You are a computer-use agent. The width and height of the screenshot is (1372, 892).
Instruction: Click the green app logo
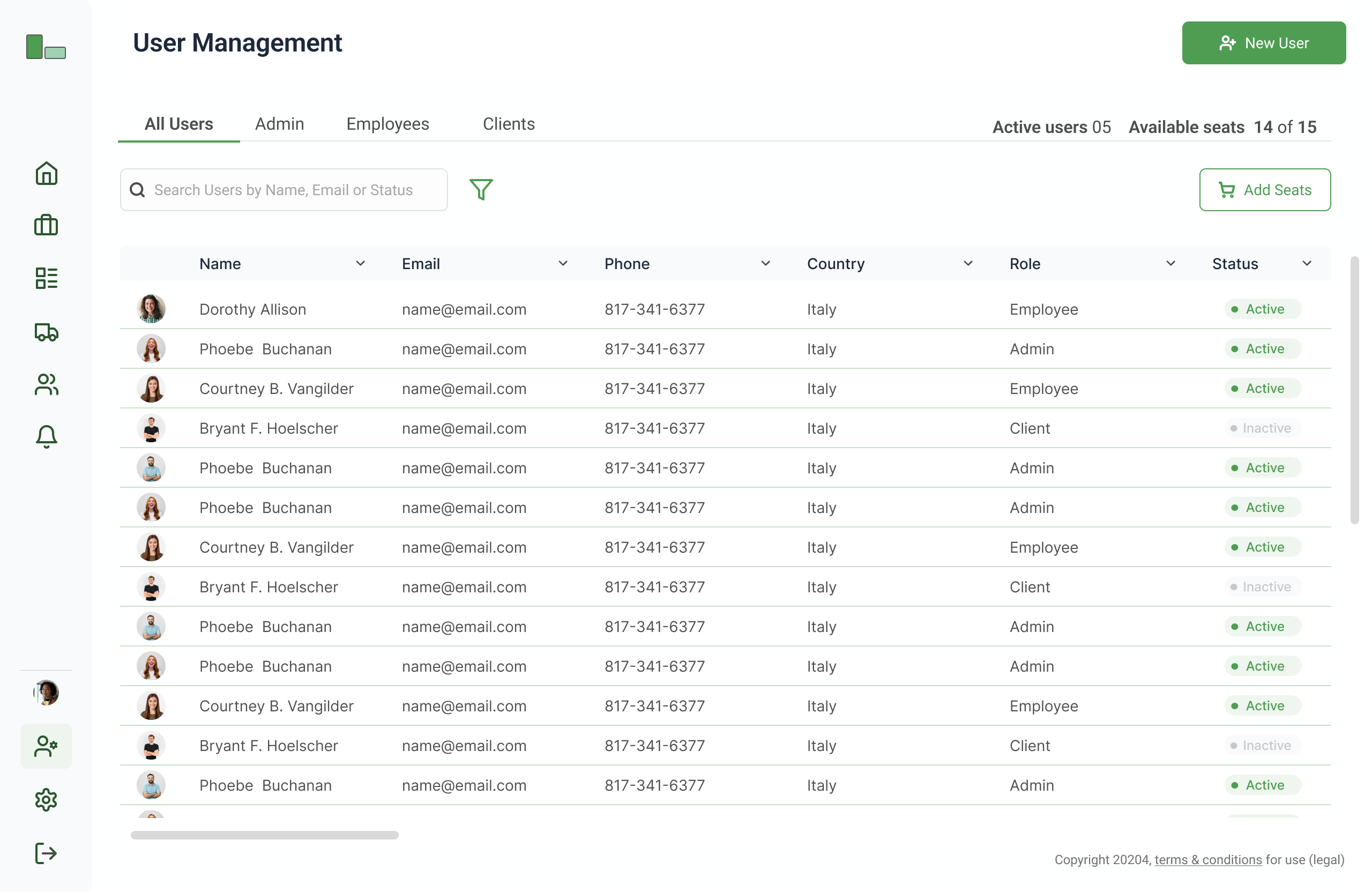pos(46,47)
